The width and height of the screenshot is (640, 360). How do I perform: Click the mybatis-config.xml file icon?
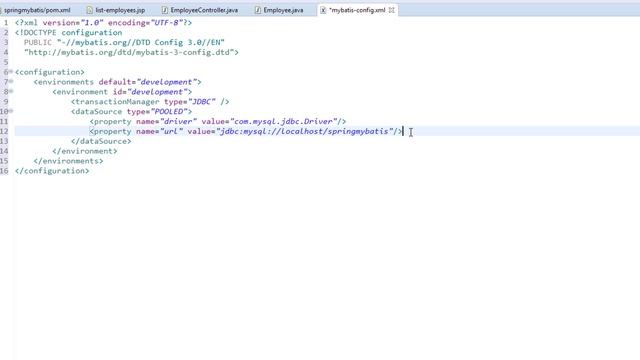click(323, 10)
